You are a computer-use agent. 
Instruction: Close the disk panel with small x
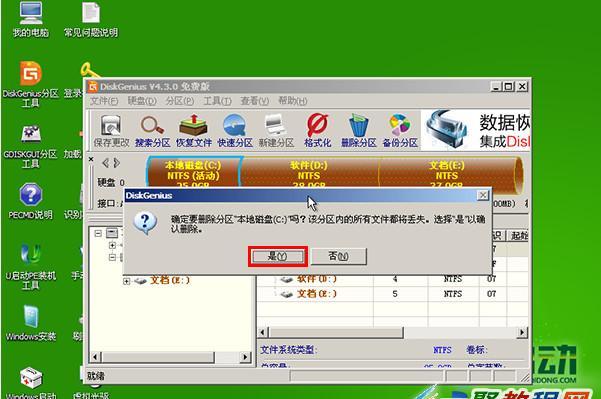91,159
